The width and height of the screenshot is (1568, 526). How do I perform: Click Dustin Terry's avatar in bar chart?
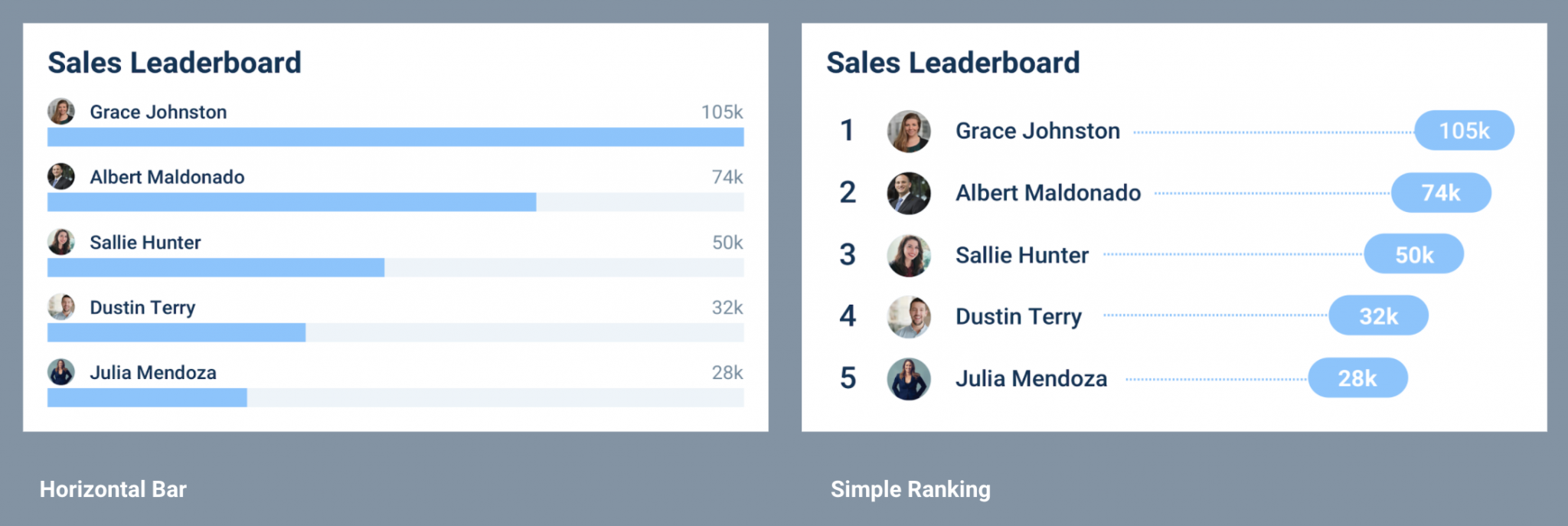[x=61, y=307]
